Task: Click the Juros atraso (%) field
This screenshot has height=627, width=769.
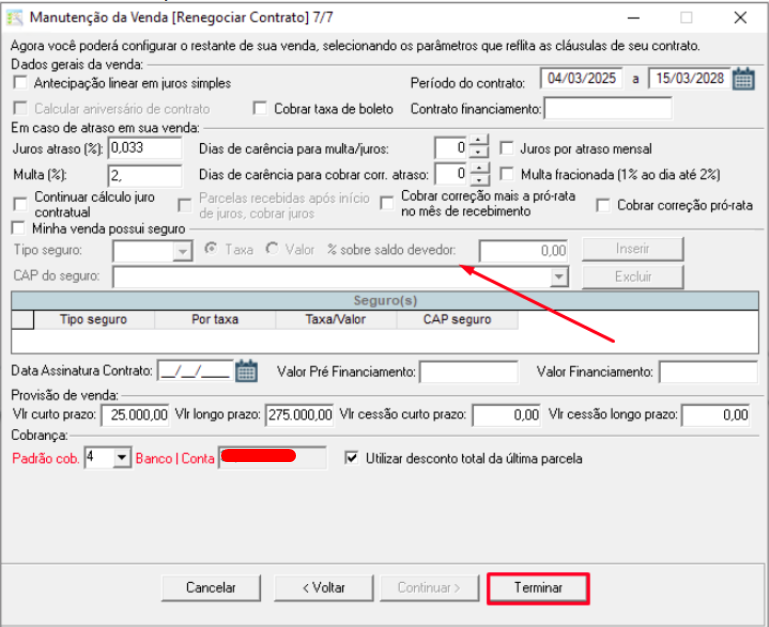Action: (x=144, y=149)
